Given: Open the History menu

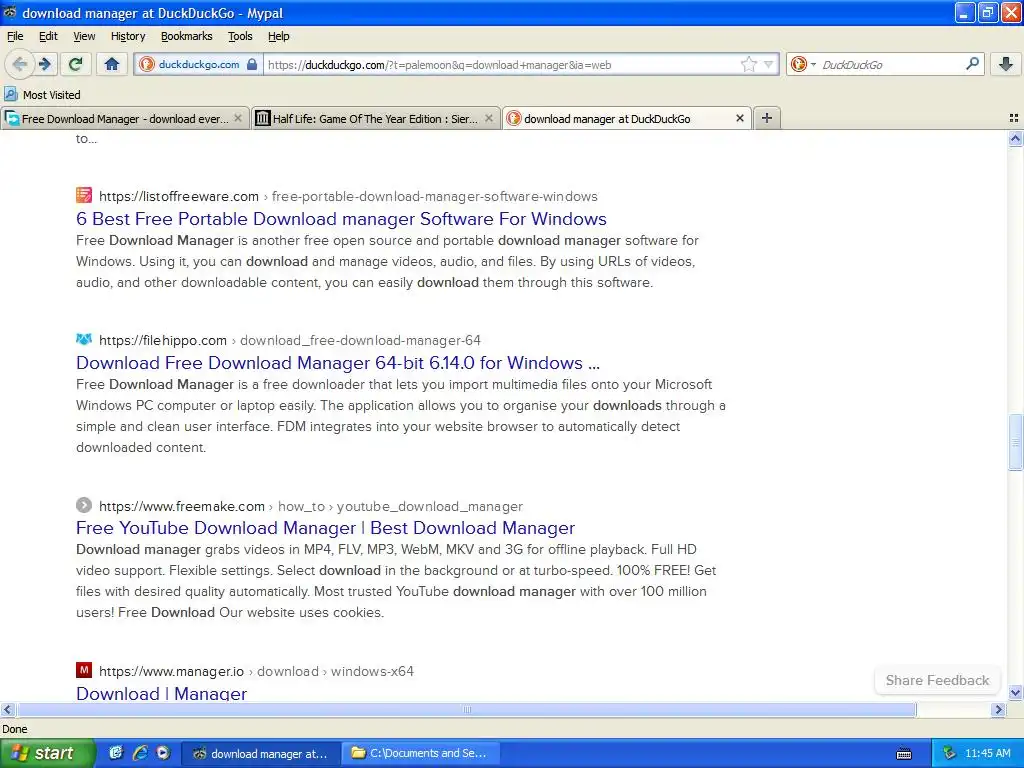Looking at the screenshot, I should click(x=128, y=36).
